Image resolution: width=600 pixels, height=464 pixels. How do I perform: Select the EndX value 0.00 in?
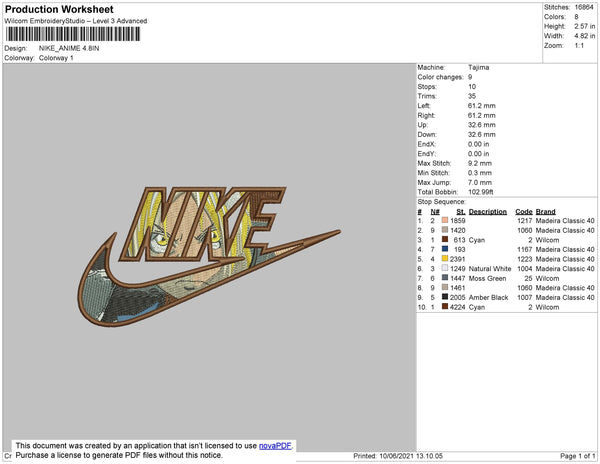478,144
